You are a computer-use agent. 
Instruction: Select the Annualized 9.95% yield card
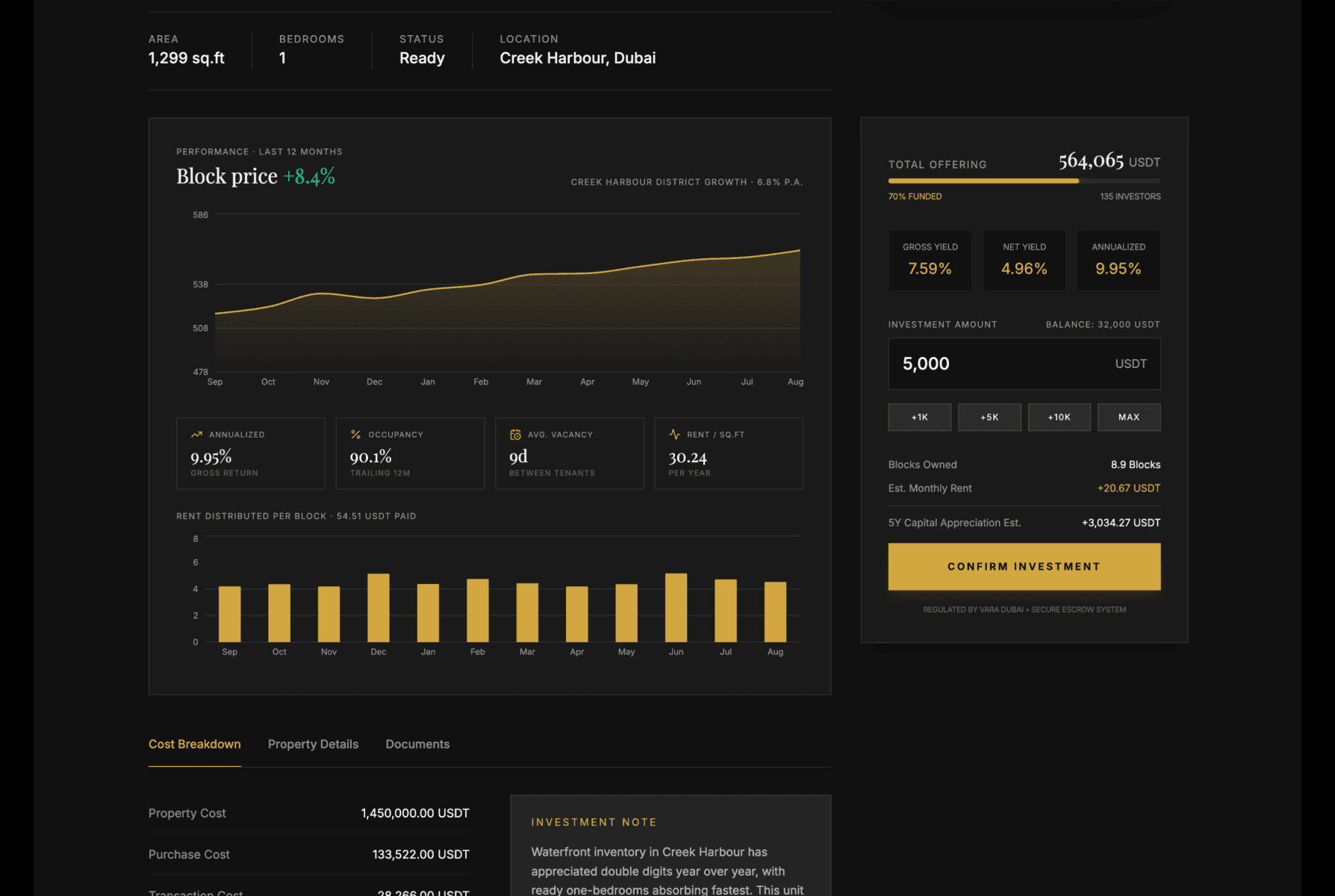click(x=1118, y=260)
